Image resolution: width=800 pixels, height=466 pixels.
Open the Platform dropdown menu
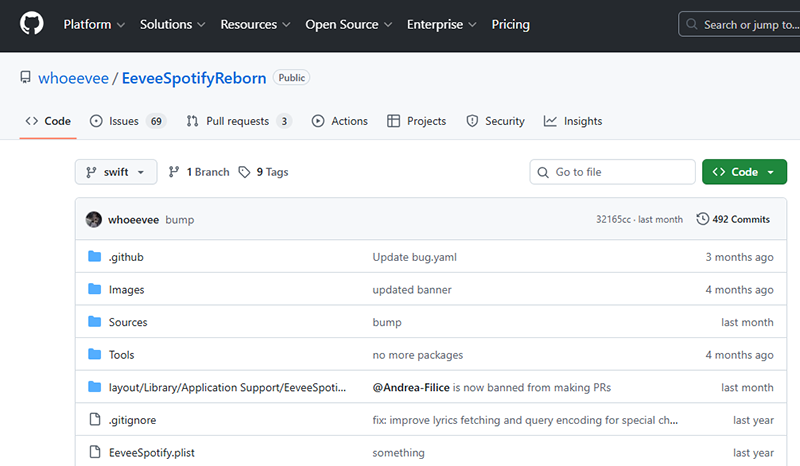pos(94,24)
